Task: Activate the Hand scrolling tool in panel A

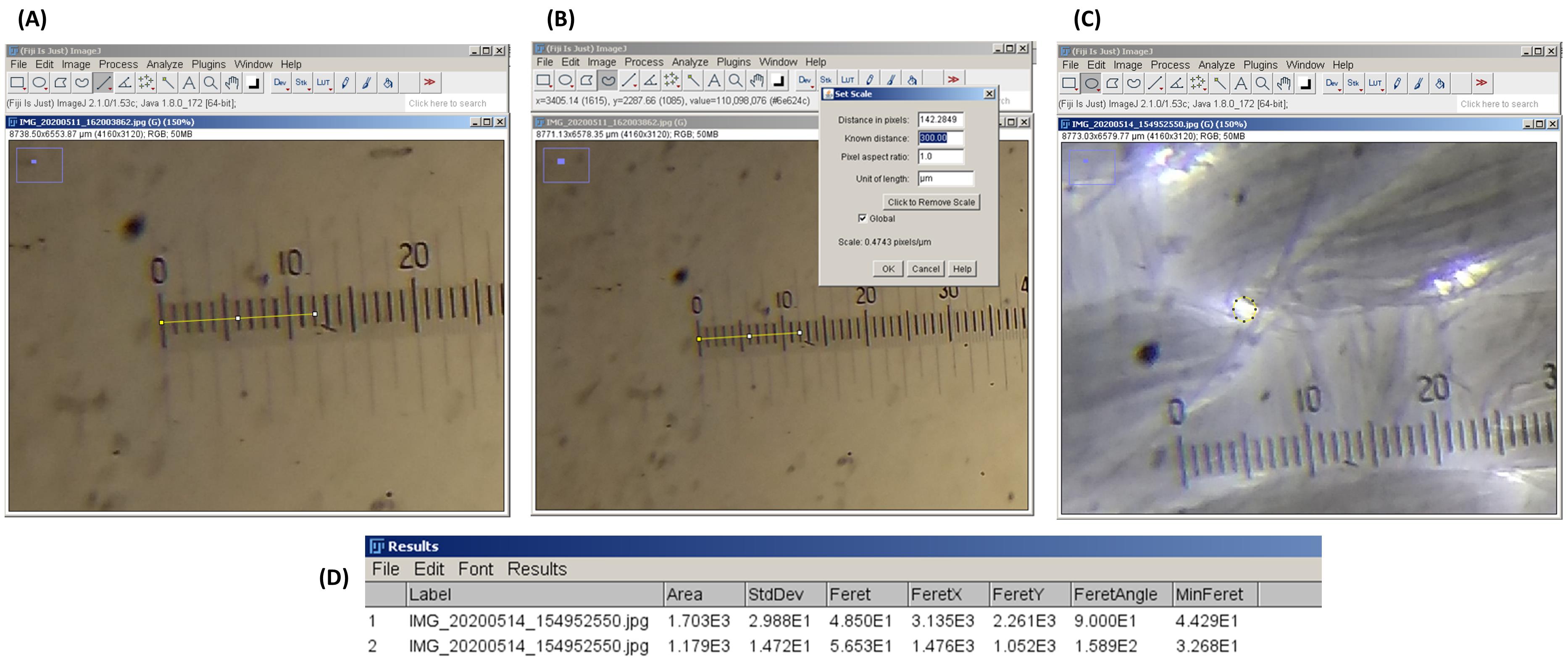Action: [x=232, y=83]
